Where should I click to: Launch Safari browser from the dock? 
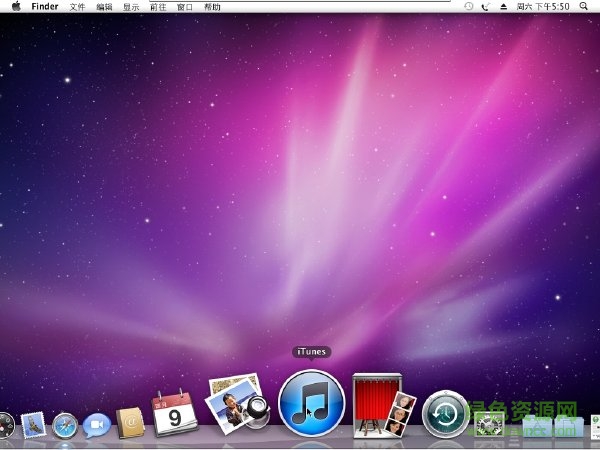pos(65,427)
